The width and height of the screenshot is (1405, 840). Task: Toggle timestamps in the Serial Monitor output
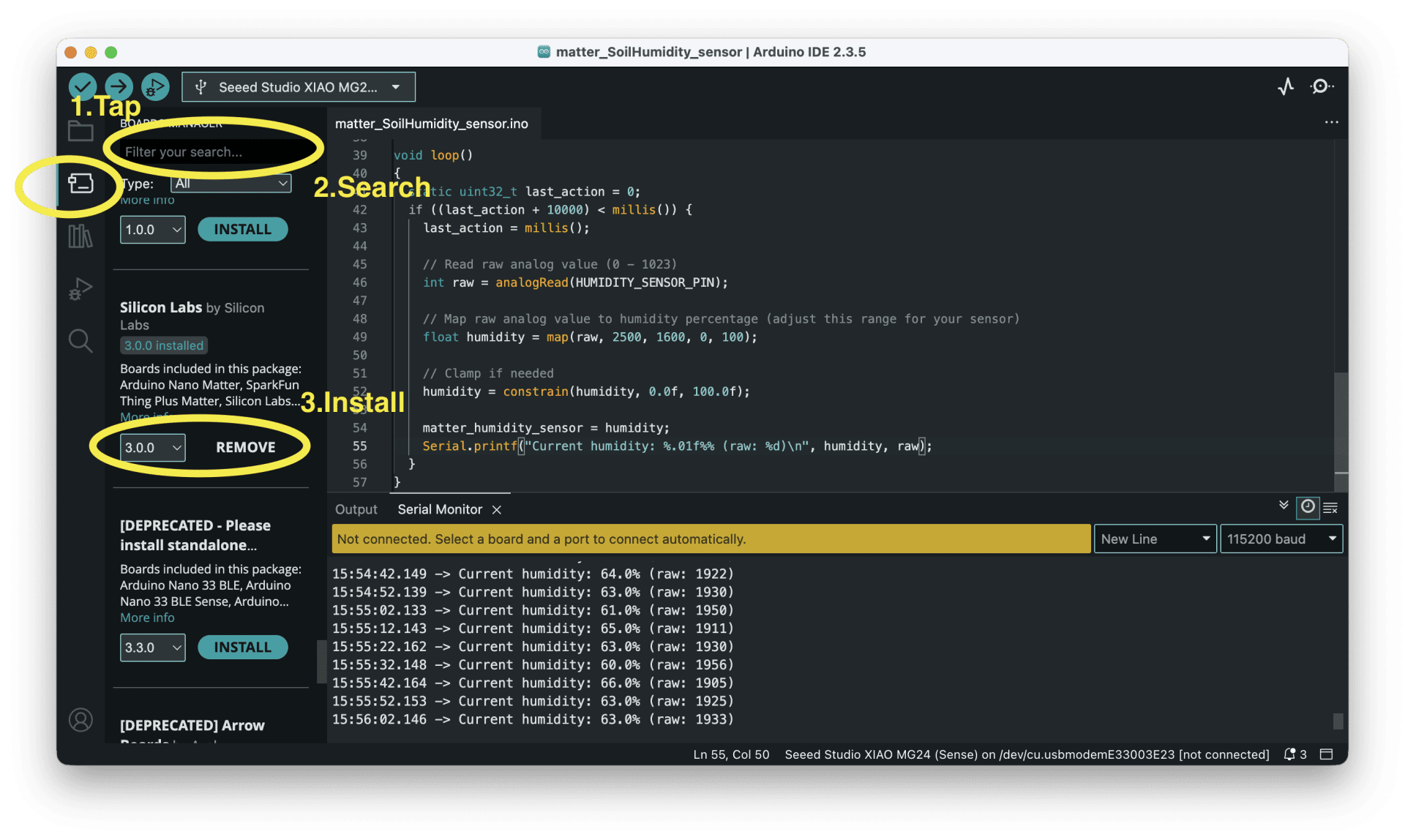click(x=1308, y=508)
